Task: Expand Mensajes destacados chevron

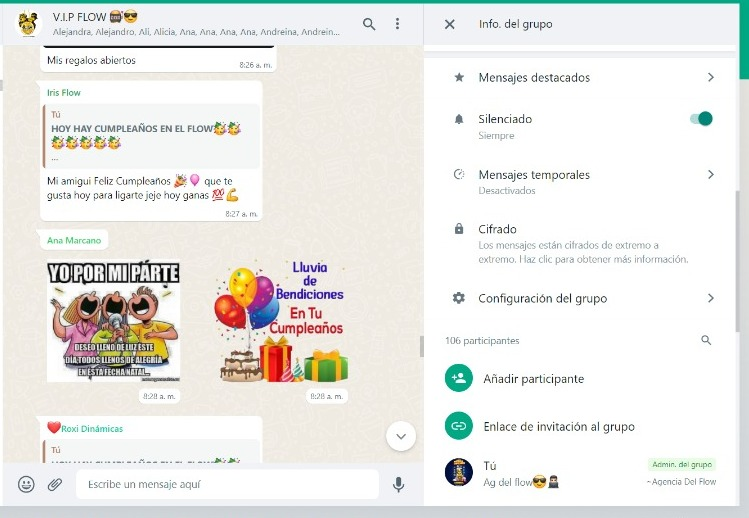Action: point(711,77)
